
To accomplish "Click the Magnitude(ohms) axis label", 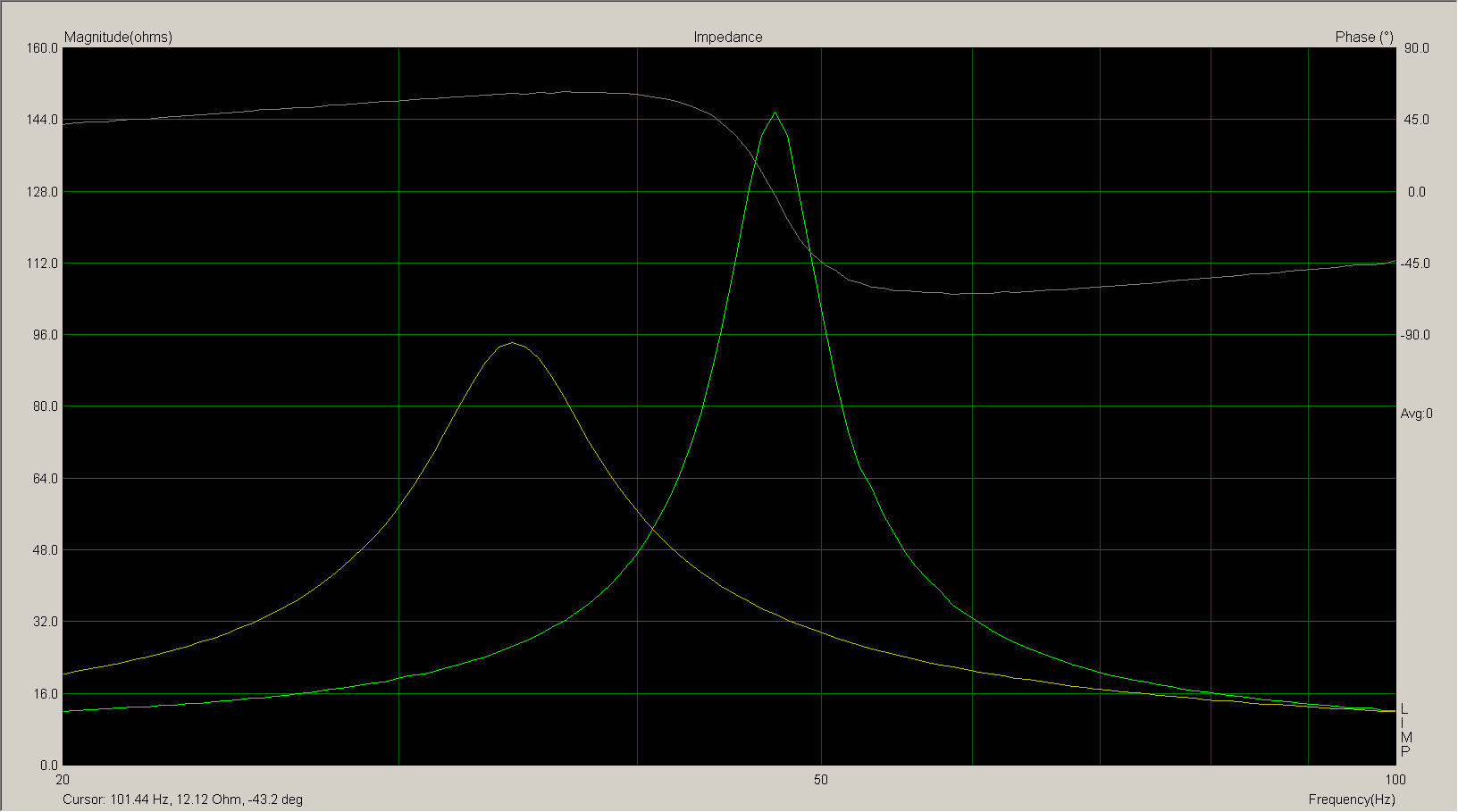I will (118, 37).
